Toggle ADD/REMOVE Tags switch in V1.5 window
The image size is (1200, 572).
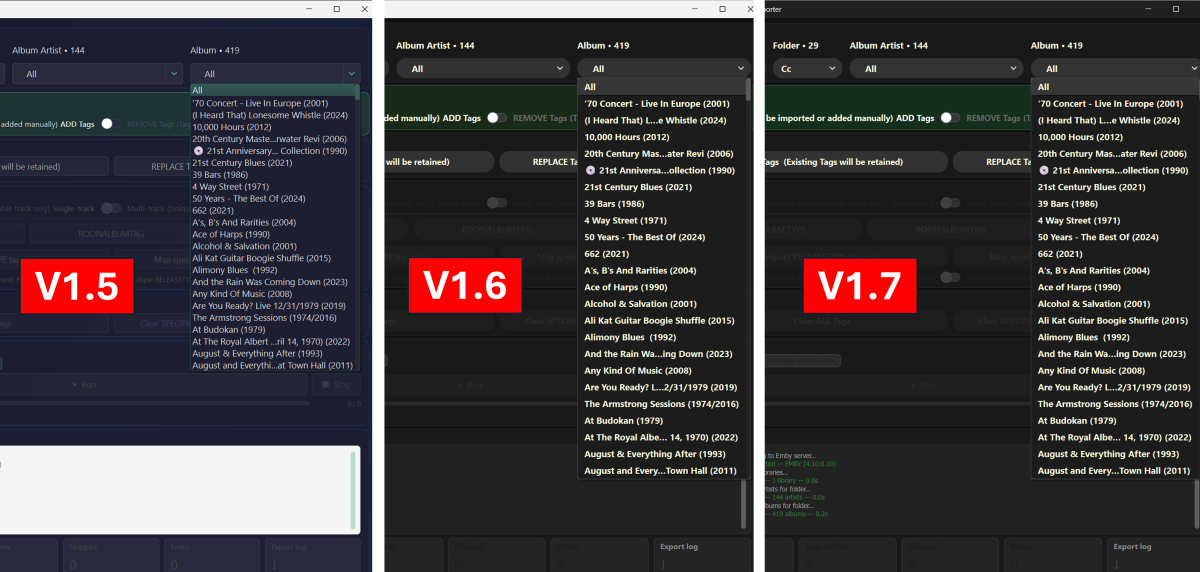point(111,124)
